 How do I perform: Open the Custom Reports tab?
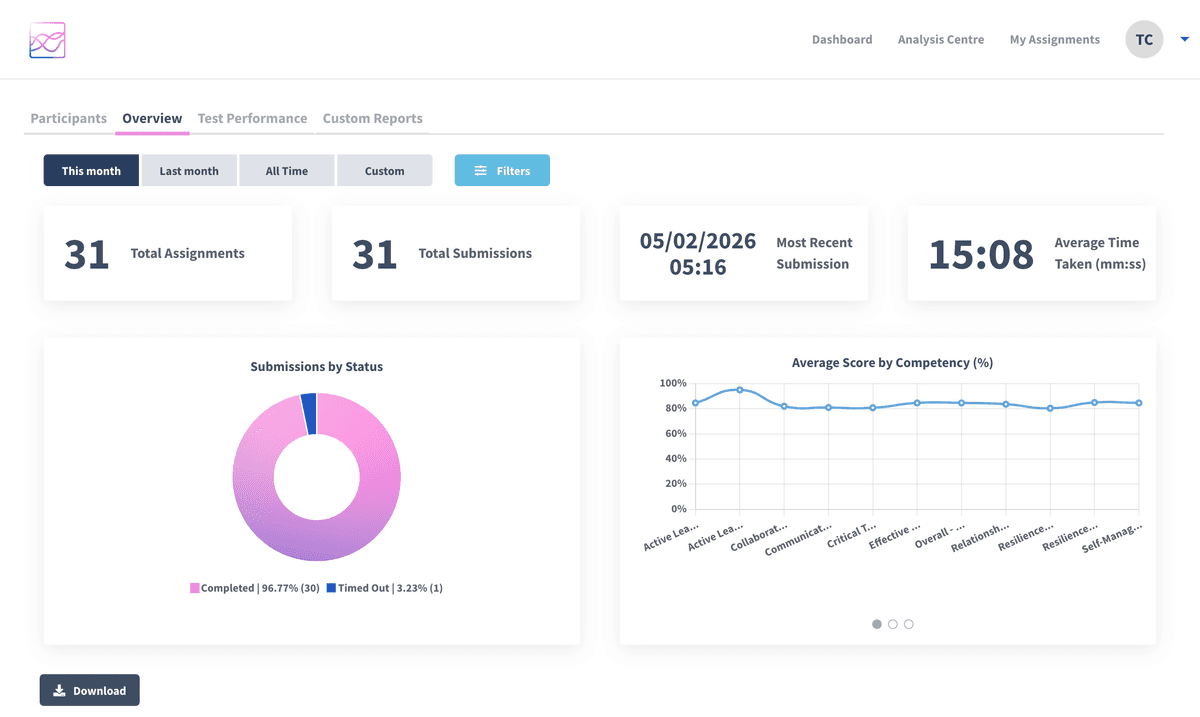click(x=372, y=118)
